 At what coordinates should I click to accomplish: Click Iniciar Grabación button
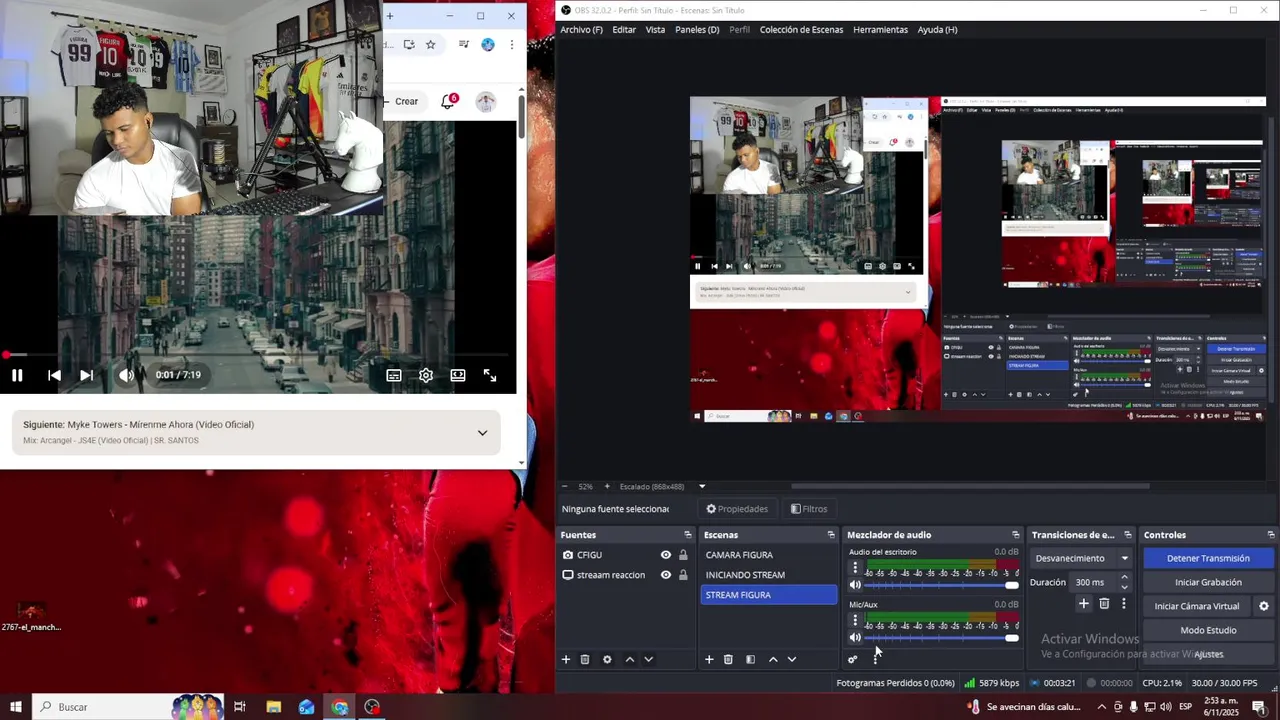tap(1208, 582)
